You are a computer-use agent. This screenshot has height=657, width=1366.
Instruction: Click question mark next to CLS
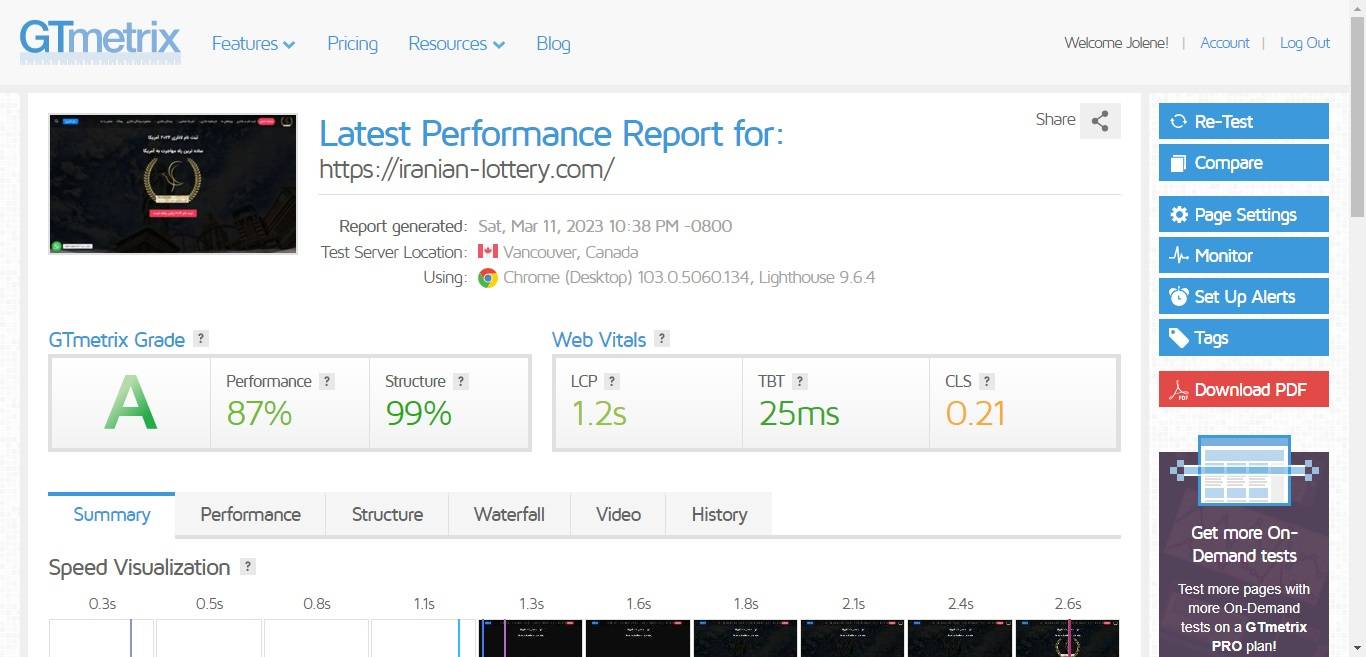pyautogui.click(x=987, y=381)
